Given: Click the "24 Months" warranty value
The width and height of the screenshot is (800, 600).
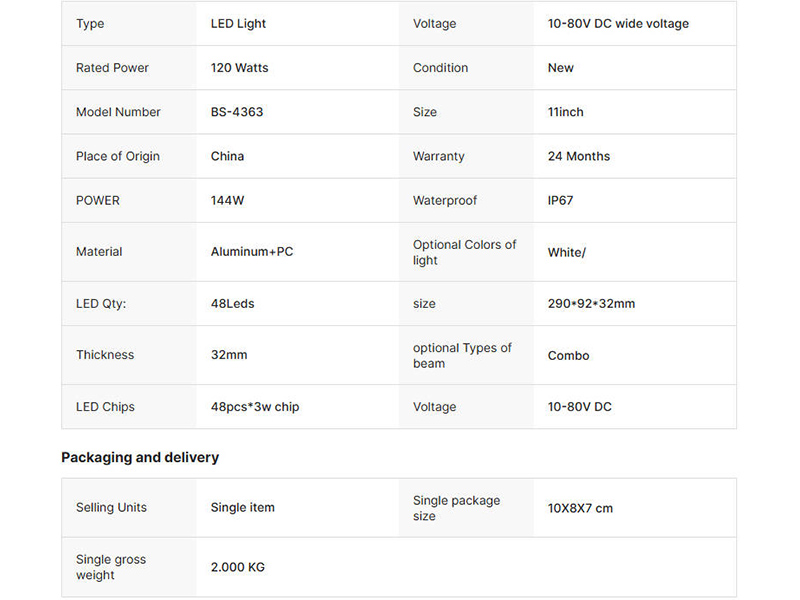Looking at the screenshot, I should pyautogui.click(x=578, y=156).
